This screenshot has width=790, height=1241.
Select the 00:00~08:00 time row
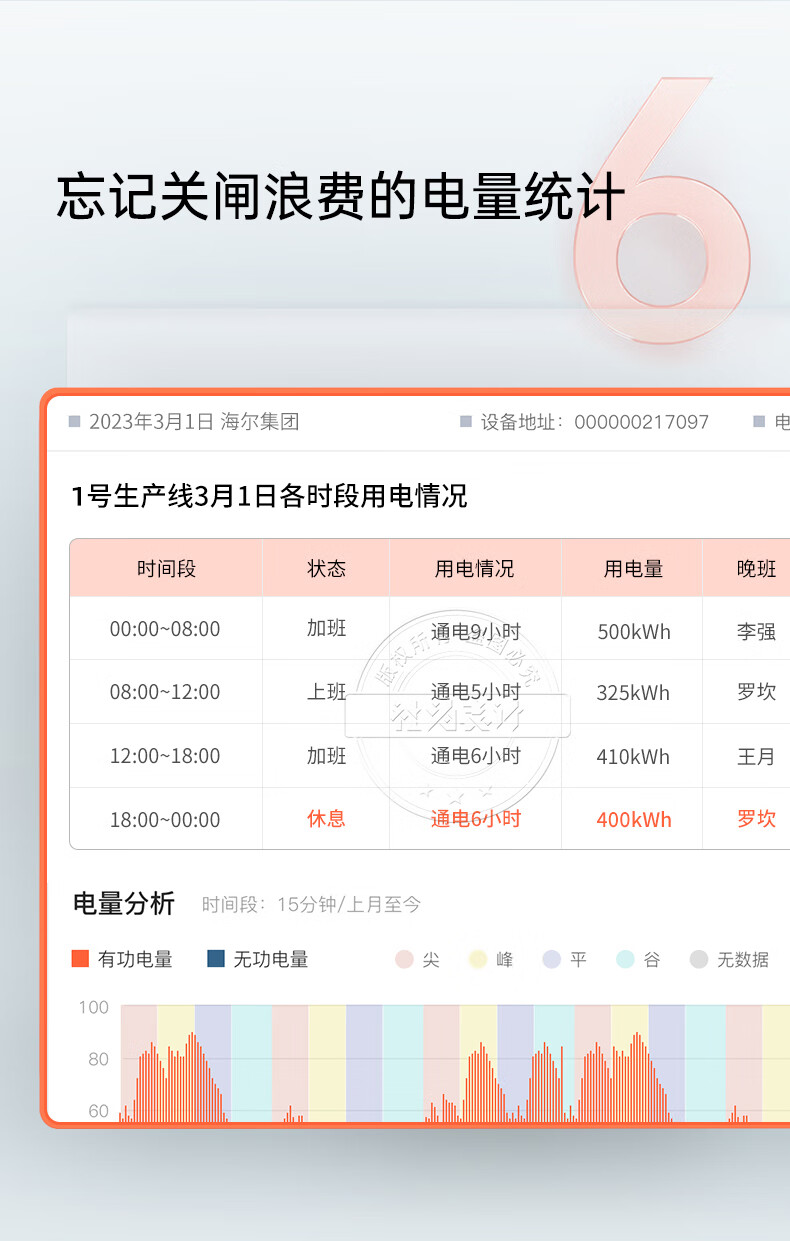[x=165, y=629]
